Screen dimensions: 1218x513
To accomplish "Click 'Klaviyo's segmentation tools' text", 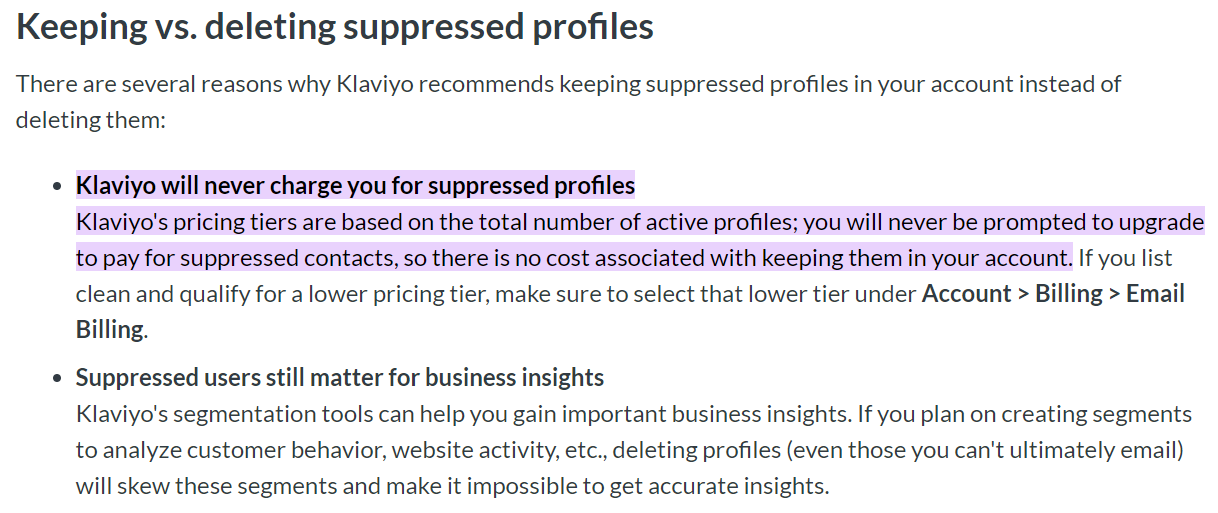I will click(x=210, y=414).
